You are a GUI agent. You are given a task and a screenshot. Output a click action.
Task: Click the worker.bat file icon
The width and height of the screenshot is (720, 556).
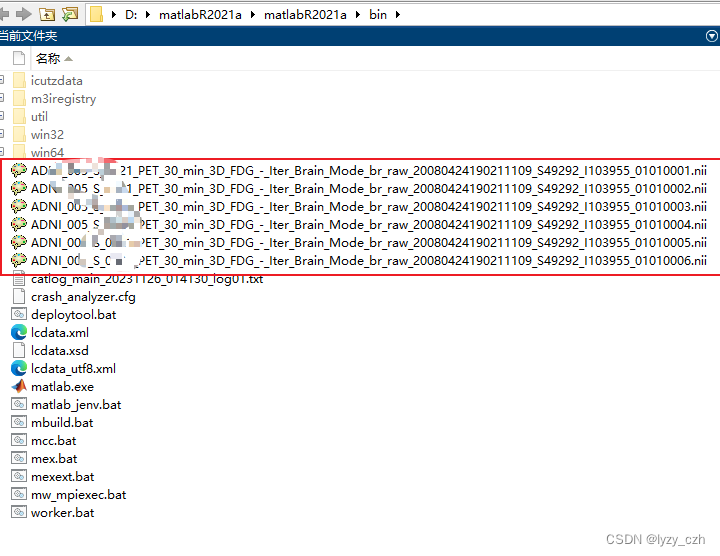(x=19, y=512)
